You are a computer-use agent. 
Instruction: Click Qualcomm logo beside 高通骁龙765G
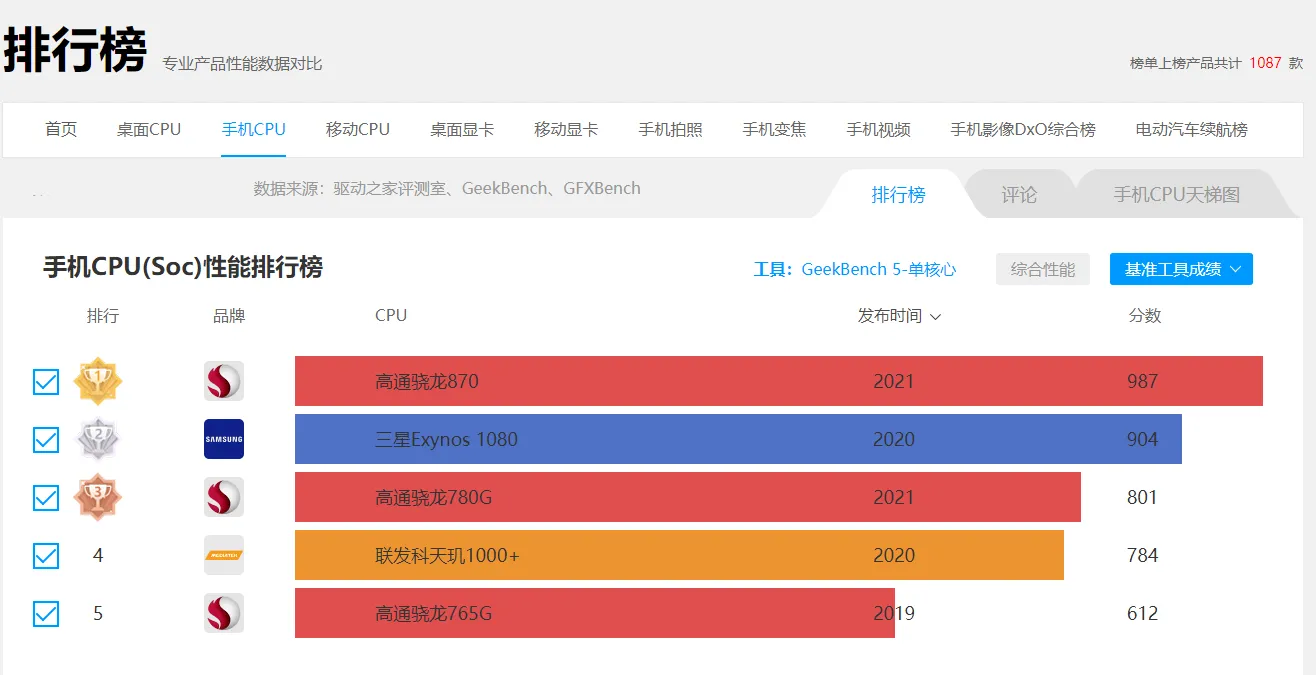click(224, 613)
